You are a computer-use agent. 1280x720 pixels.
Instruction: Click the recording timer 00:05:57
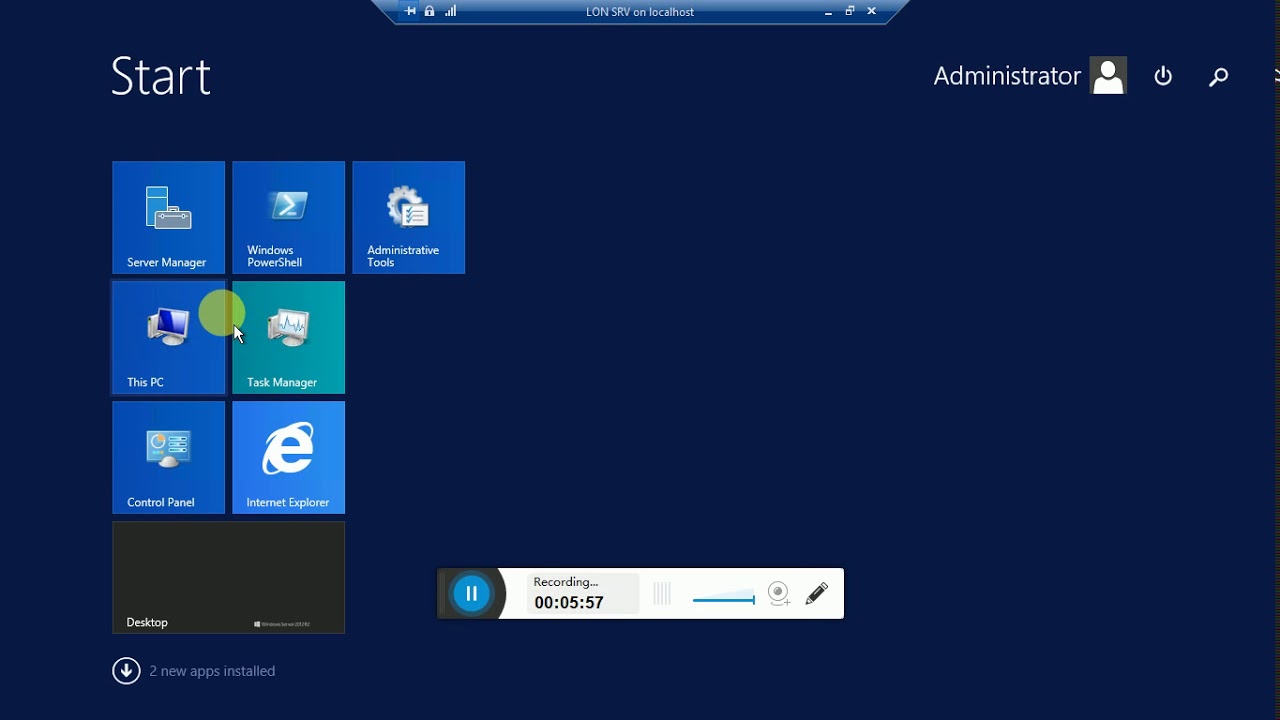(x=569, y=603)
